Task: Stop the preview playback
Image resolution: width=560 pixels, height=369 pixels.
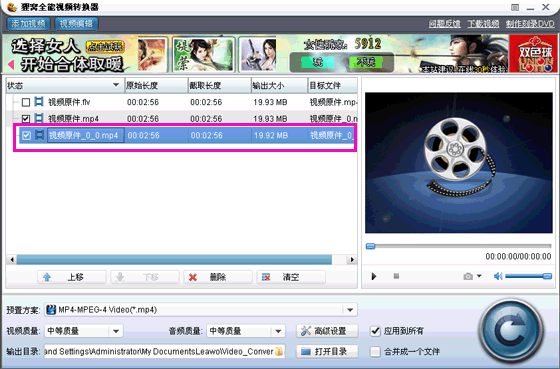Action: [x=396, y=276]
